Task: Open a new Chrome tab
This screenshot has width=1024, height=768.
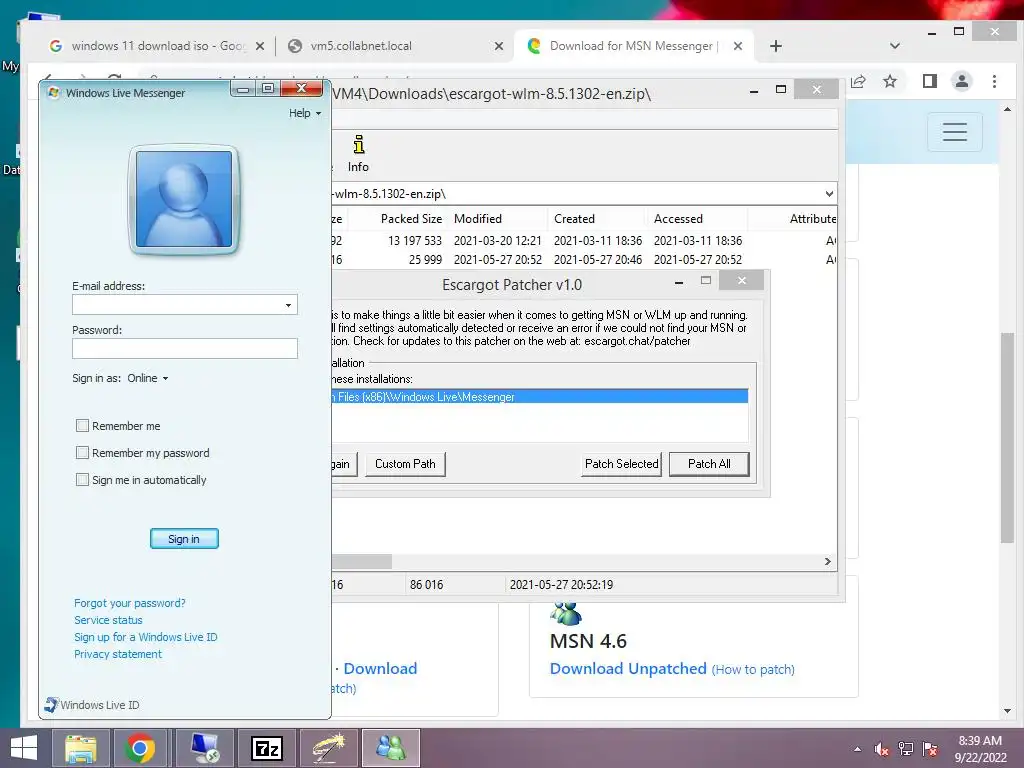Action: click(776, 46)
